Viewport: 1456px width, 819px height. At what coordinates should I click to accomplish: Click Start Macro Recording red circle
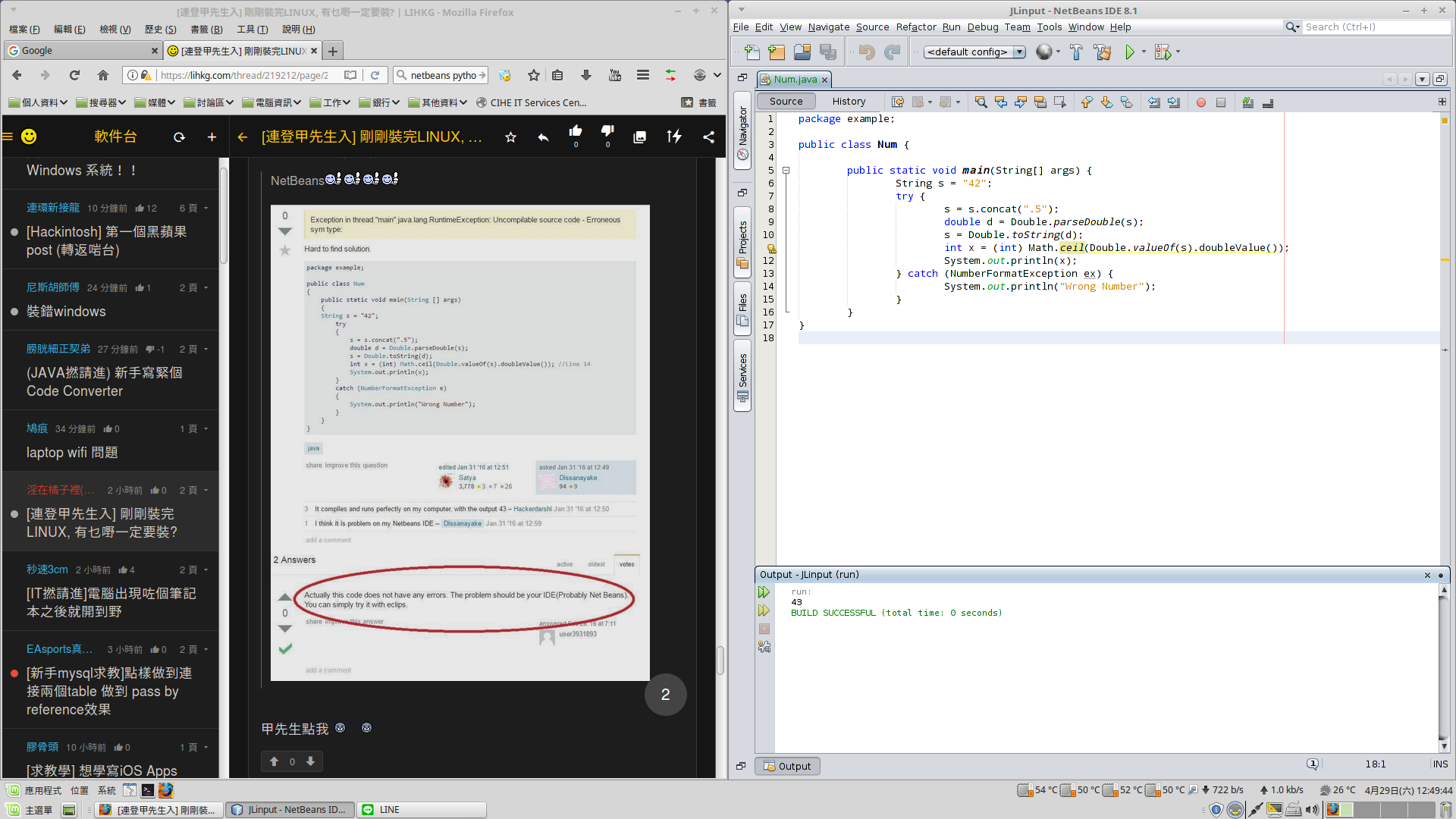1201,102
